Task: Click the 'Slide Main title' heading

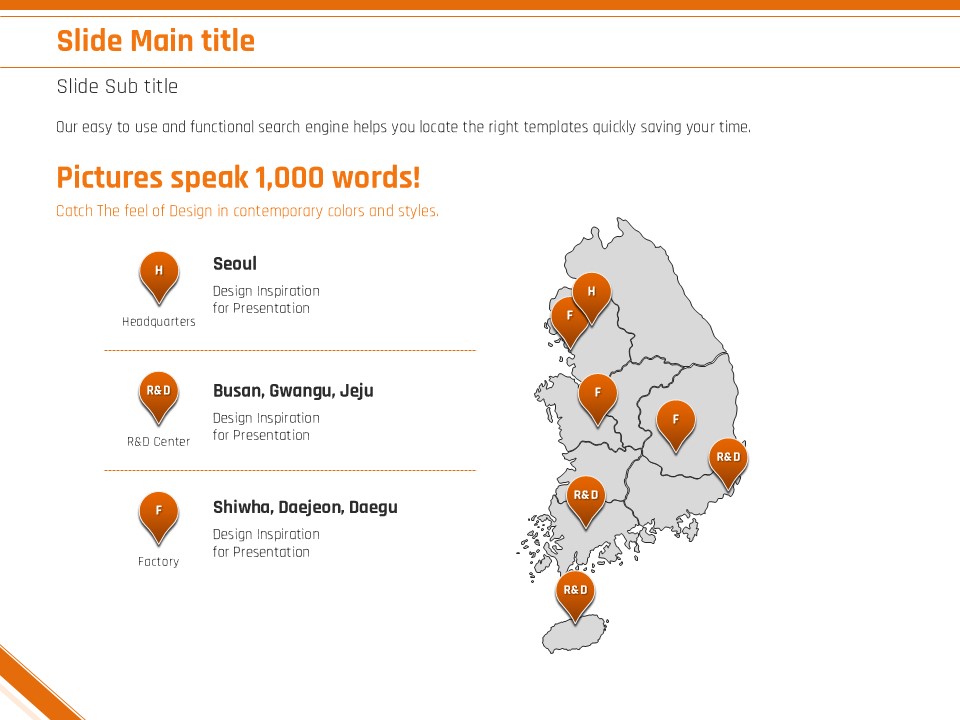Action: pyautogui.click(x=156, y=41)
